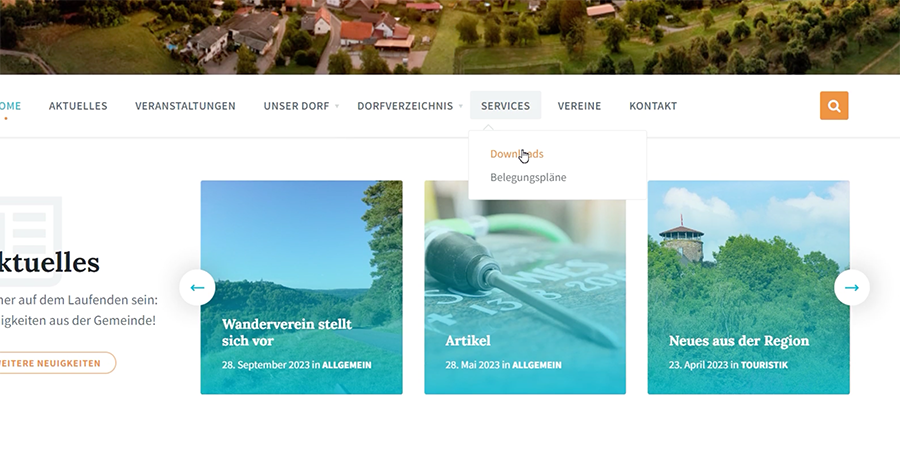The width and height of the screenshot is (900, 455).
Task: Open the Wanderverein stellt sich vor card
Action: click(301, 287)
